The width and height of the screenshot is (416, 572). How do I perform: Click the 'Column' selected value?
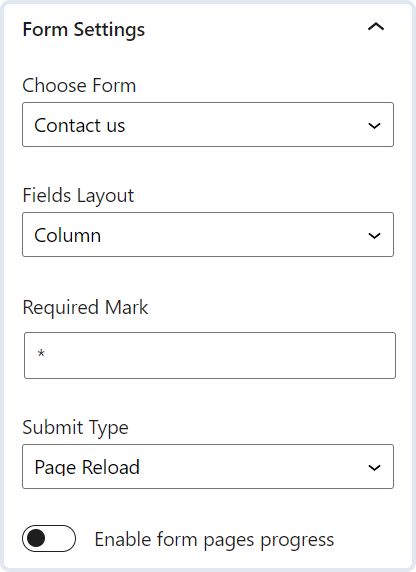click(68, 235)
